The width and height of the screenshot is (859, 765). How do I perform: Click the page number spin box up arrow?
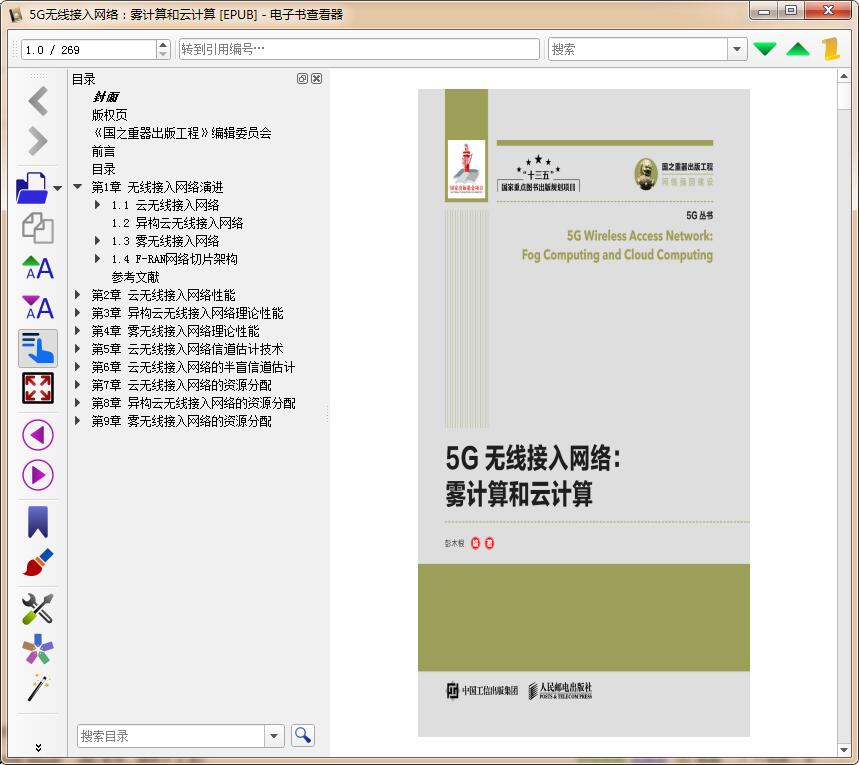coord(163,44)
